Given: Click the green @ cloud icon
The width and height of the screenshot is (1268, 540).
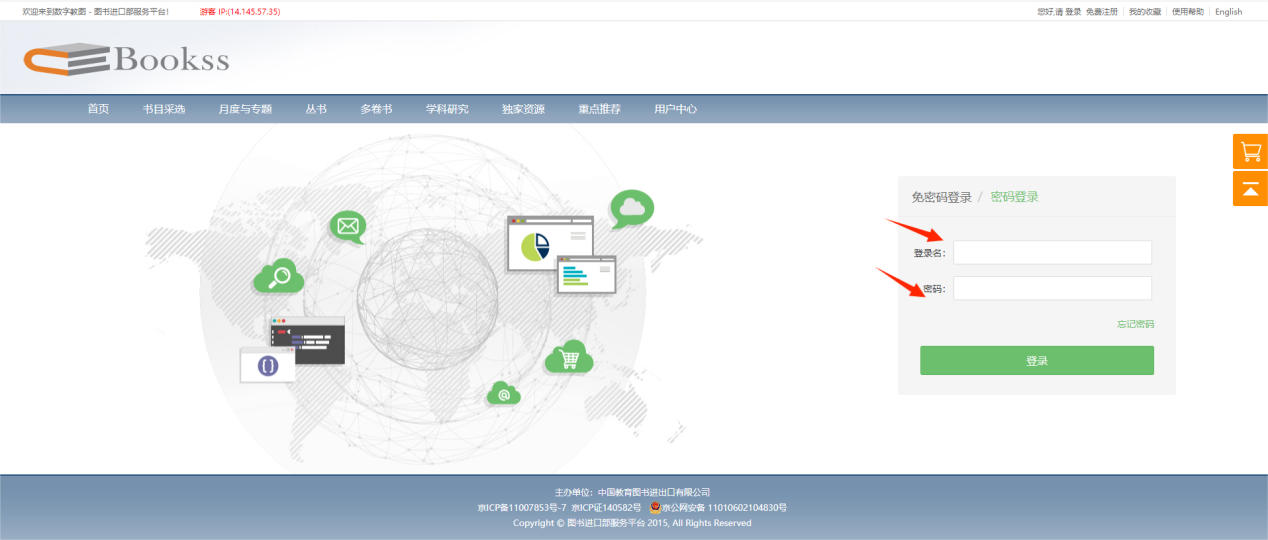Looking at the screenshot, I should [504, 395].
